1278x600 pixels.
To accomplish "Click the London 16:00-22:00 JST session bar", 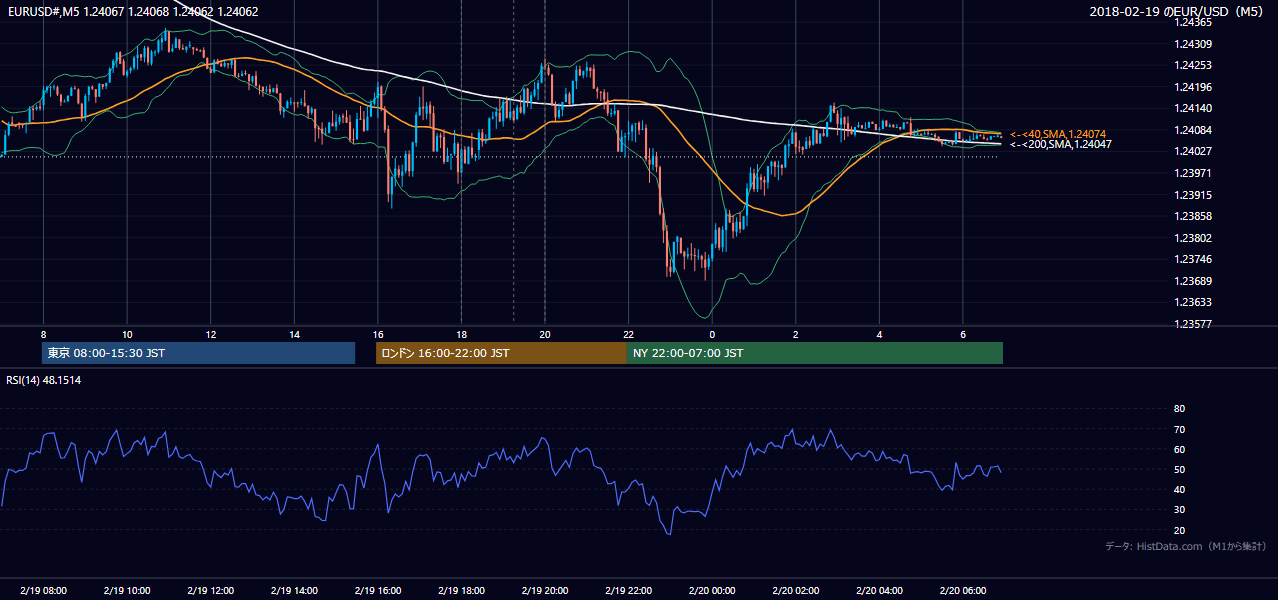I will (501, 353).
